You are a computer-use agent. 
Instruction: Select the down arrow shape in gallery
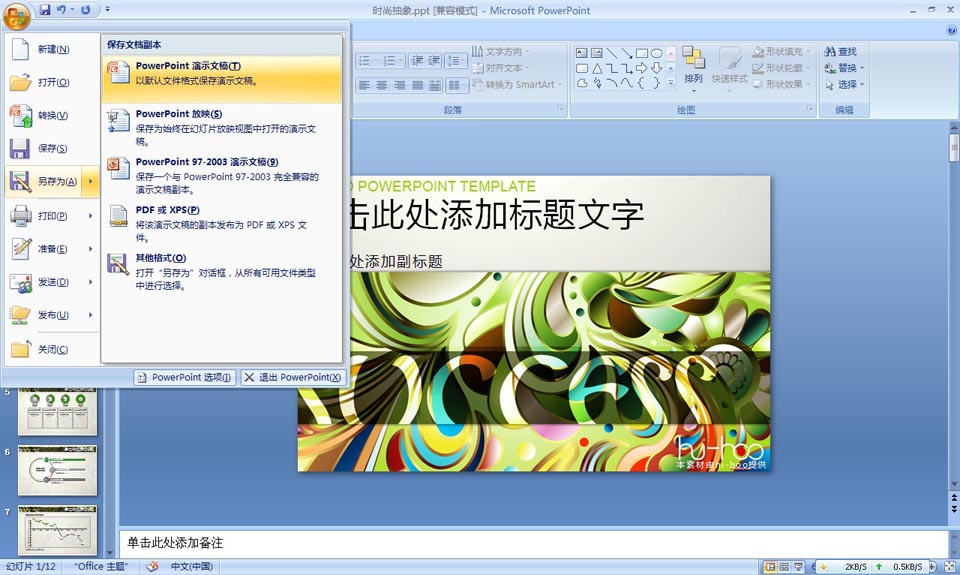click(656, 68)
